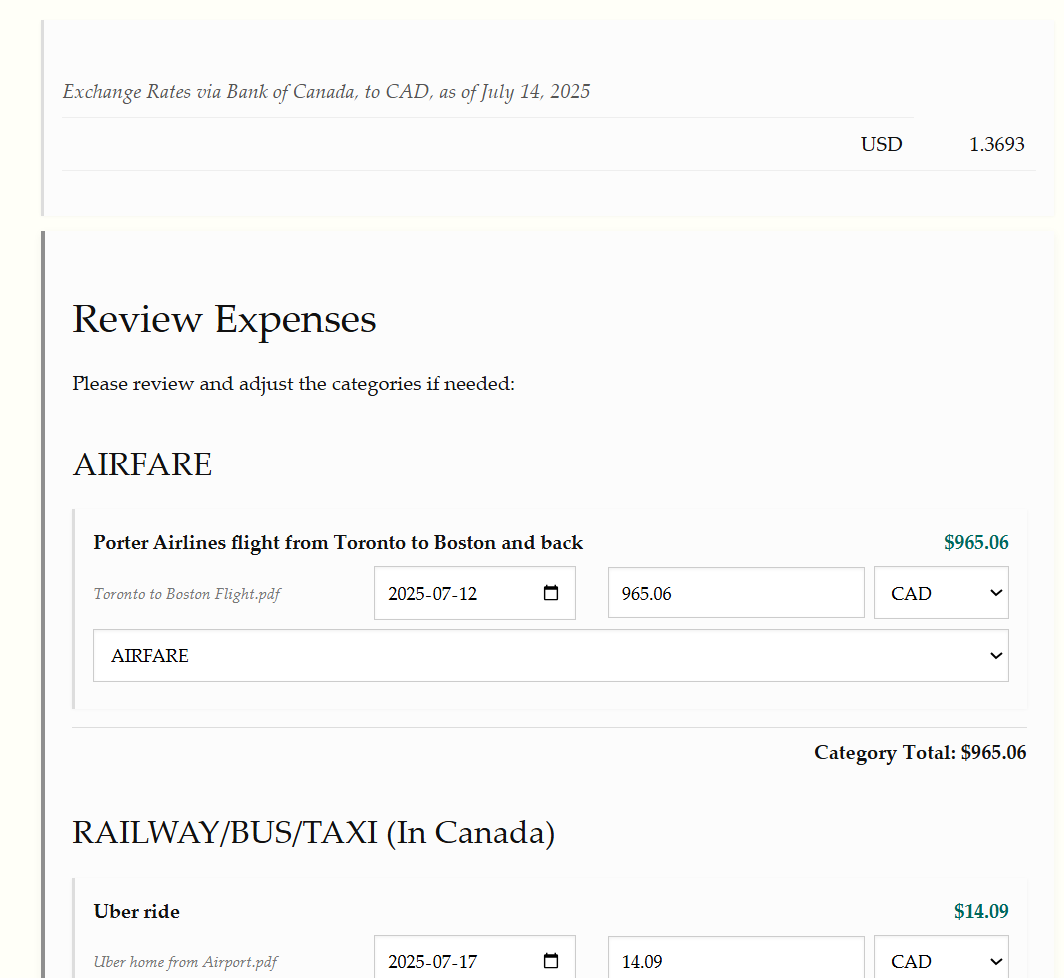Open the currency dropdown next to 965.06
Viewport: 1064px width, 978px height.
tap(940, 592)
